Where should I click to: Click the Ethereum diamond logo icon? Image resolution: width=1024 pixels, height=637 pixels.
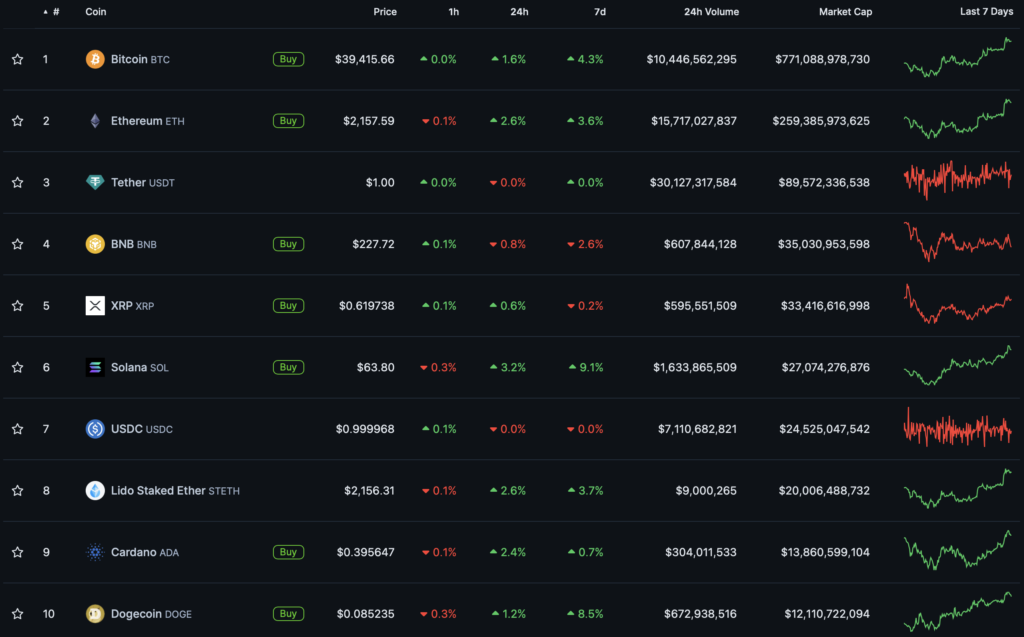(95, 121)
